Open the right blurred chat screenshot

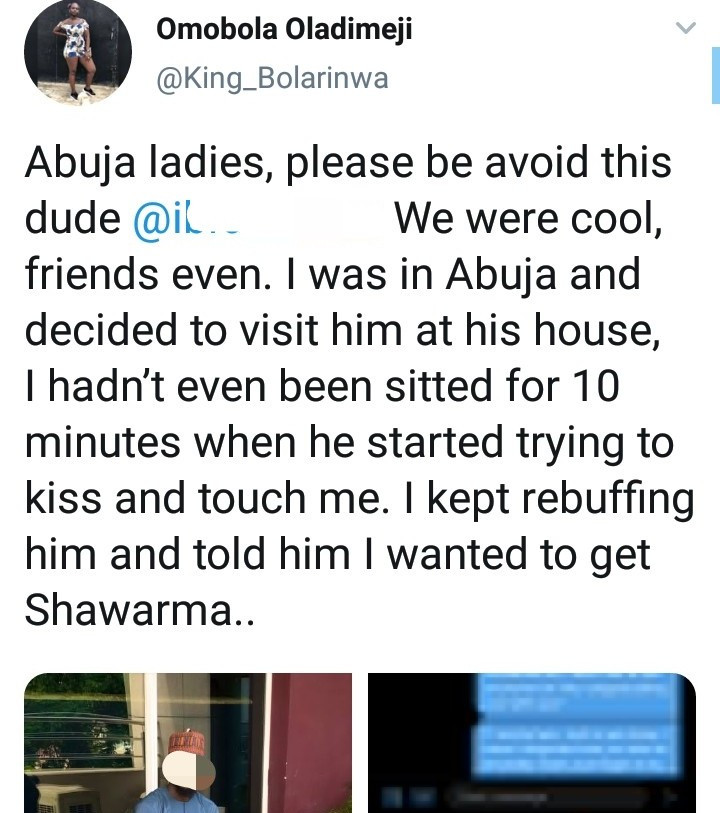pyautogui.click(x=531, y=742)
